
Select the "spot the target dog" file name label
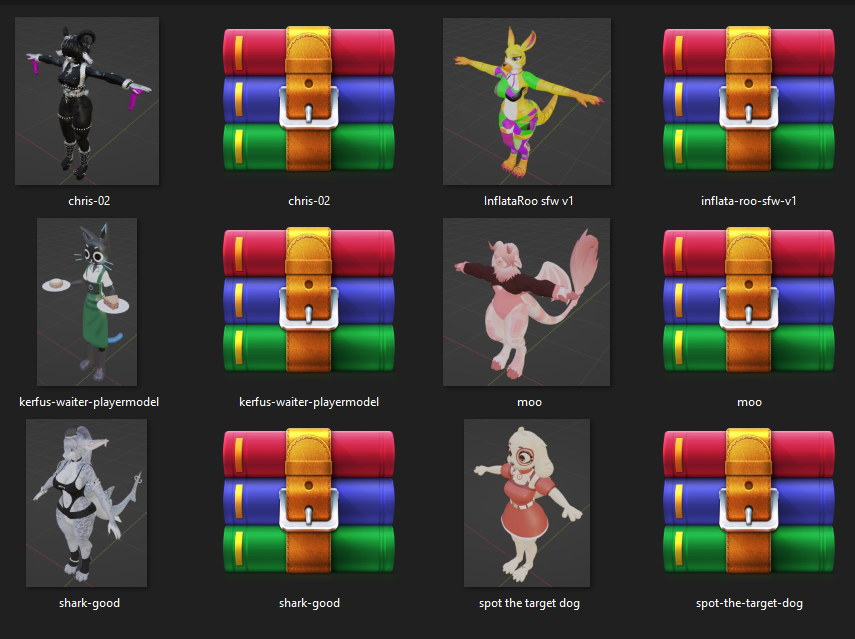tap(529, 603)
